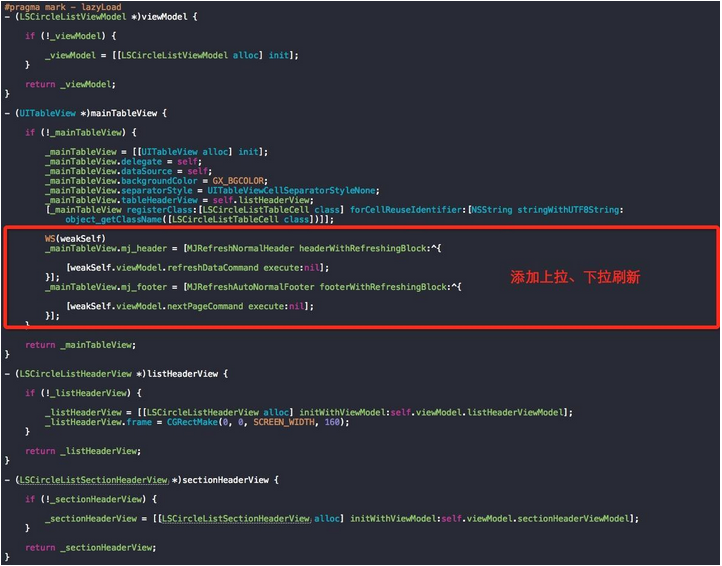This screenshot has width=722, height=566.
Task: Click the 'refreshDataCommand execute:nil' line
Action: pos(198,268)
